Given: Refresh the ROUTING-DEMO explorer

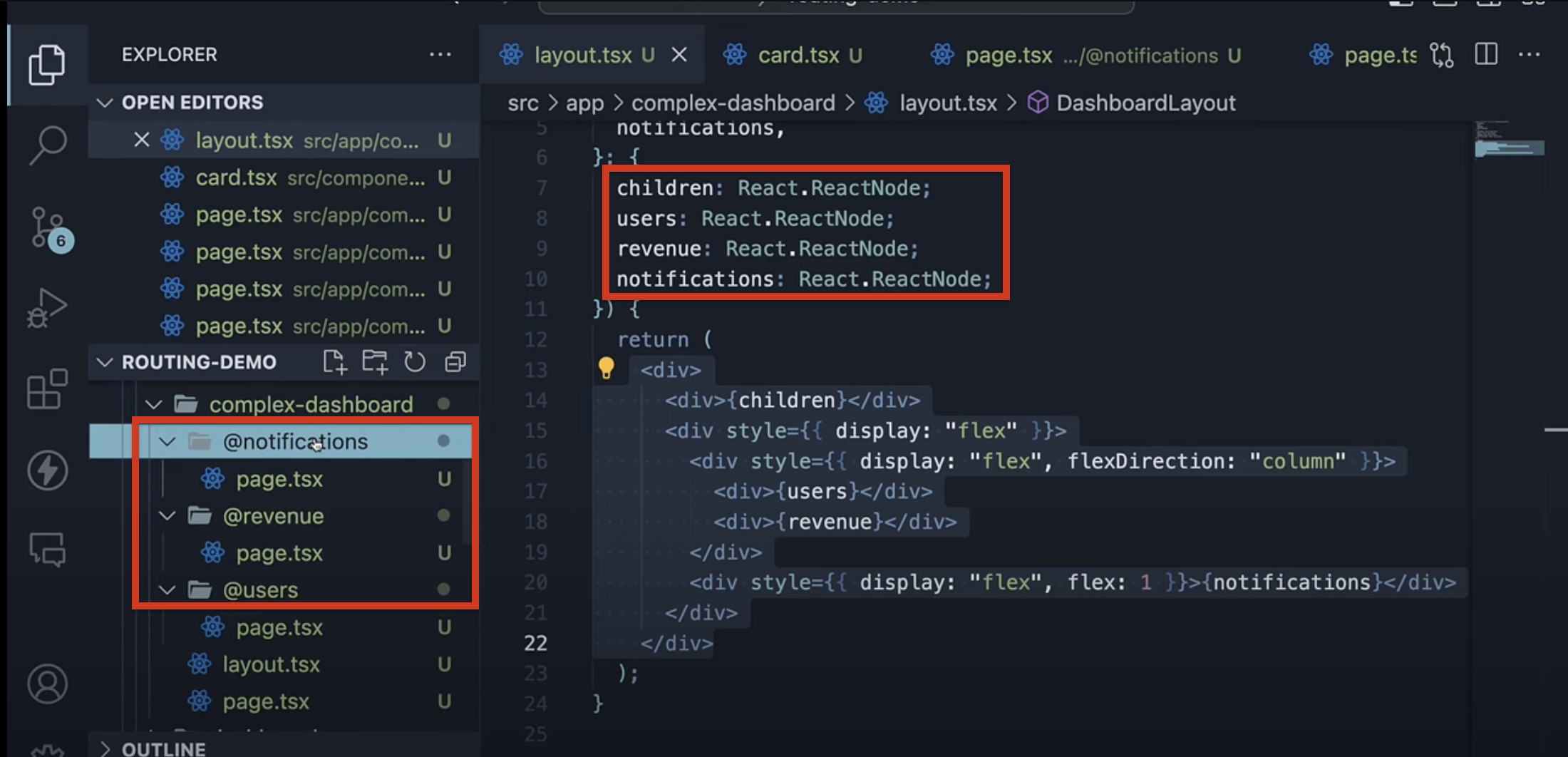Looking at the screenshot, I should pyautogui.click(x=415, y=362).
